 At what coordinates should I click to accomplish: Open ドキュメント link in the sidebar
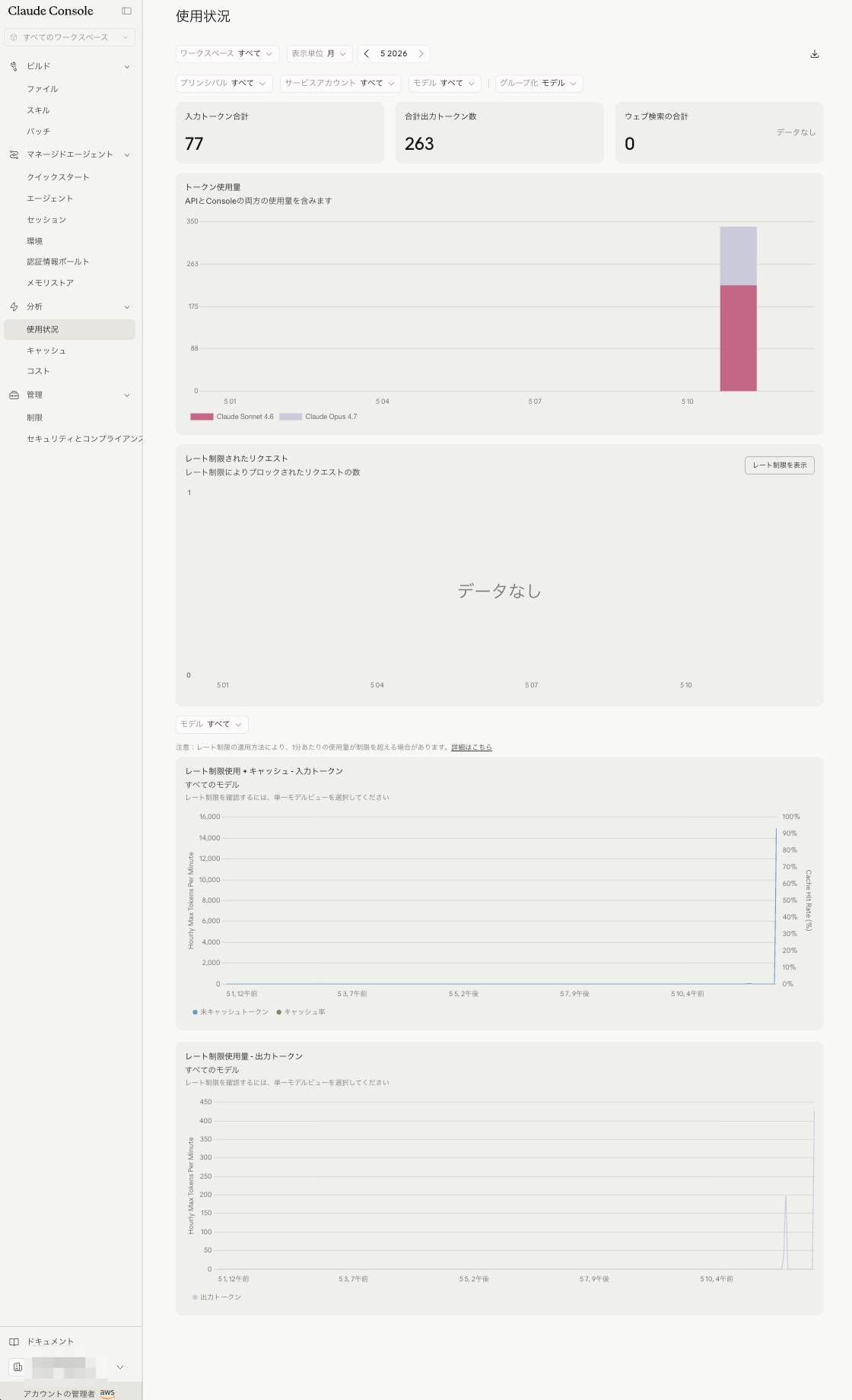point(50,1341)
